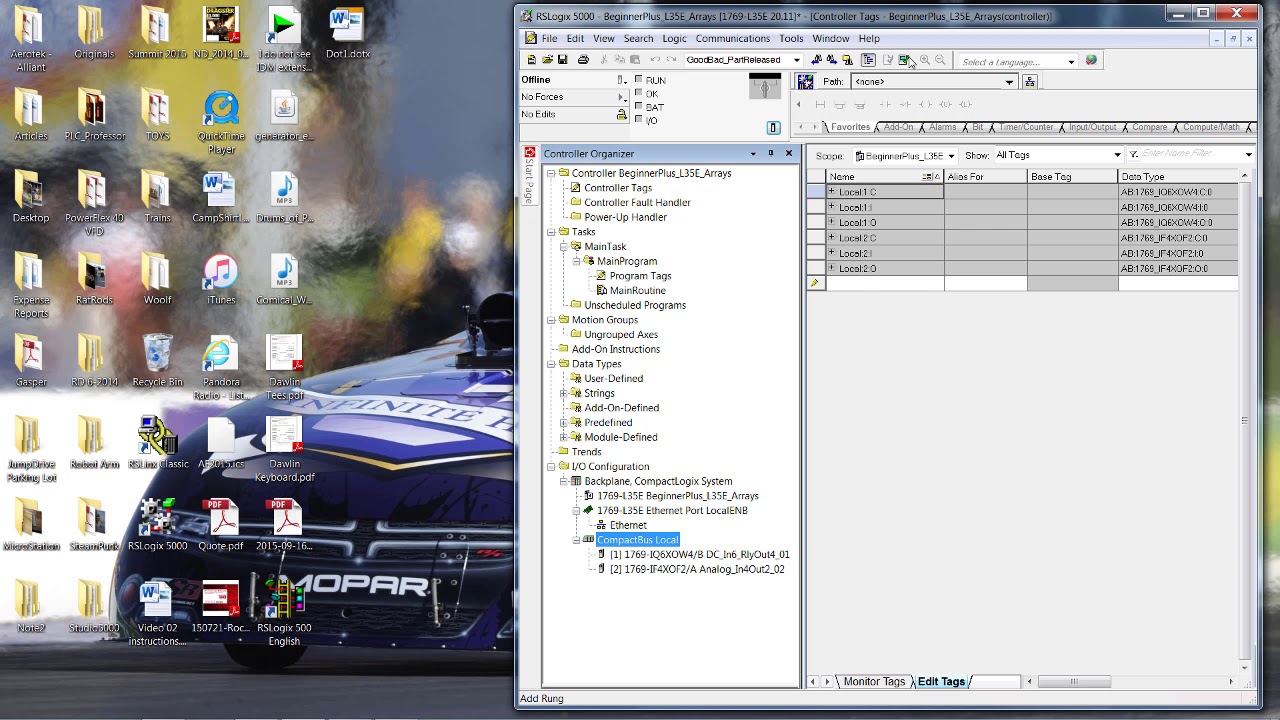Open the Communications menu

733,39
